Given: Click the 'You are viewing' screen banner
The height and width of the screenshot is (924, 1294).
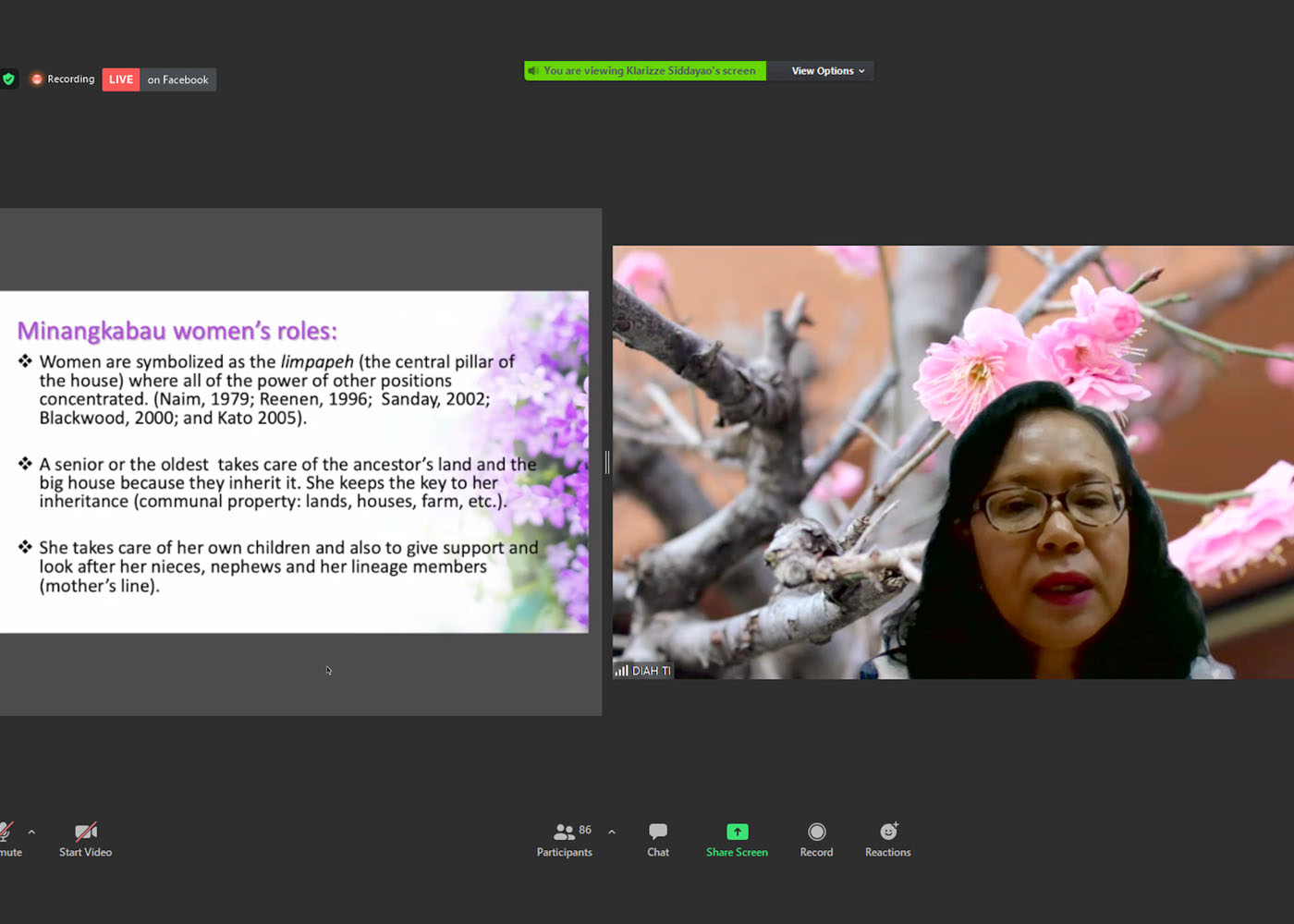Looking at the screenshot, I should pyautogui.click(x=649, y=71).
